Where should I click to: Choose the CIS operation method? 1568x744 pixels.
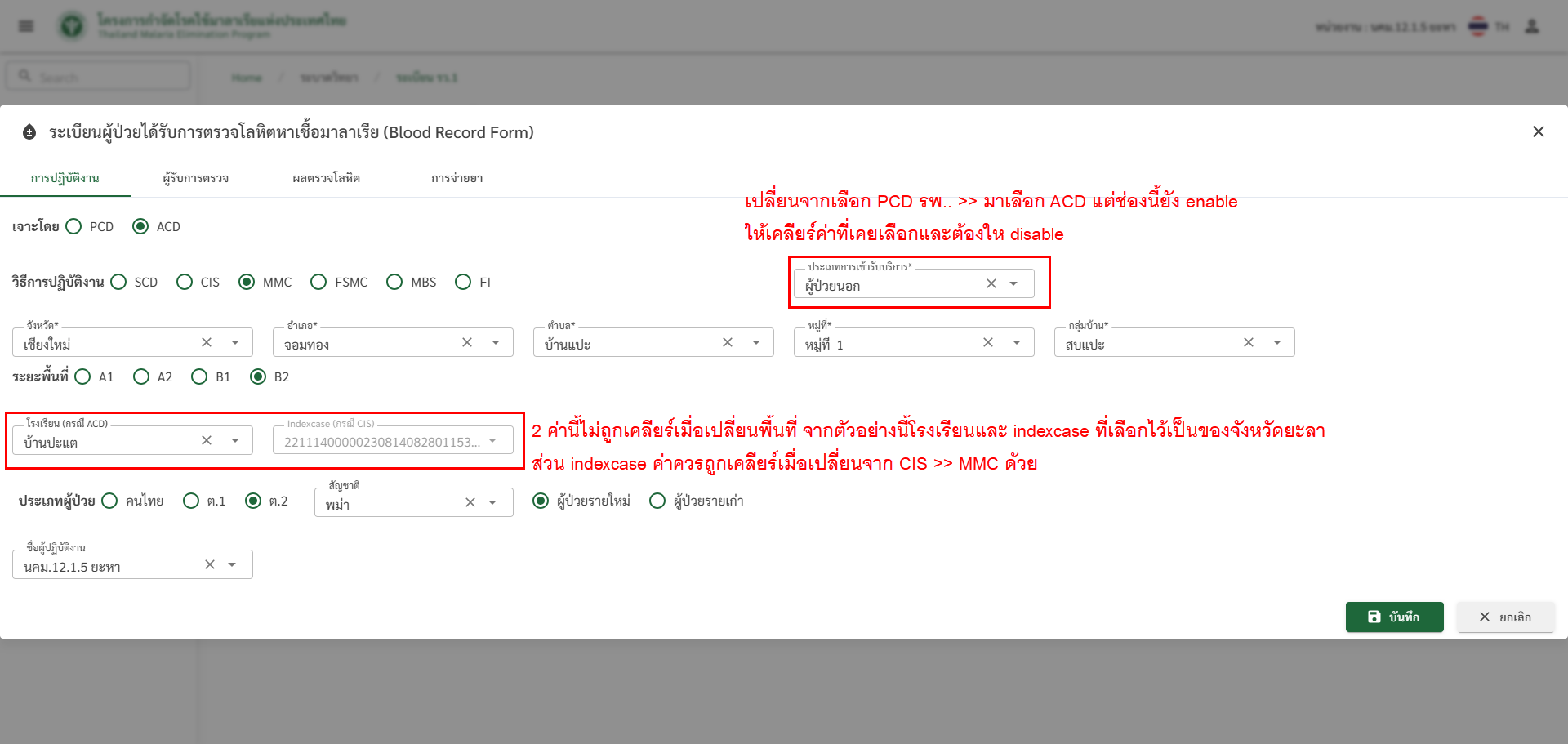coord(185,282)
